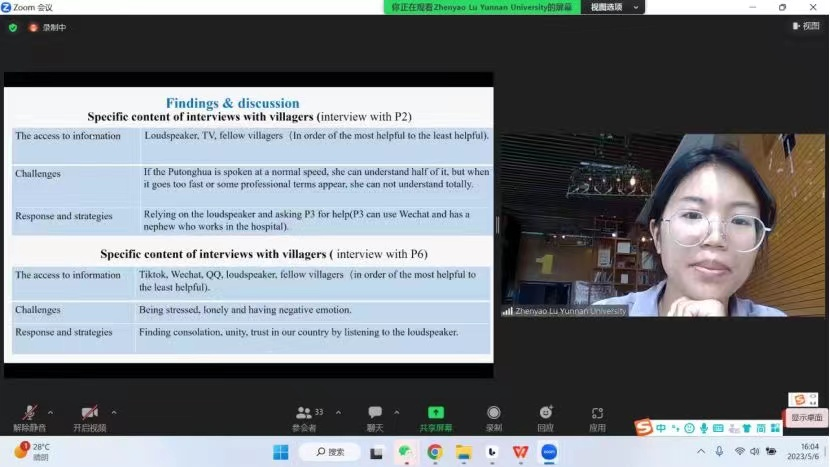Open Google Chrome from the taskbar

click(x=435, y=452)
